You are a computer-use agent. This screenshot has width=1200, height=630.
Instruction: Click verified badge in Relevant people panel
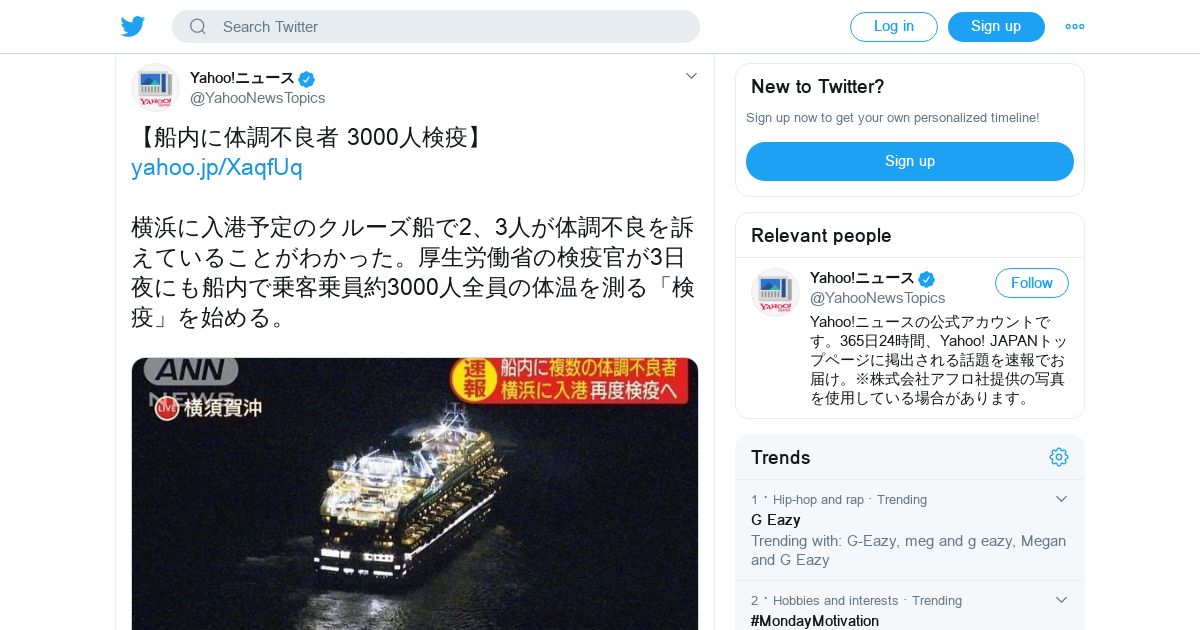click(927, 279)
